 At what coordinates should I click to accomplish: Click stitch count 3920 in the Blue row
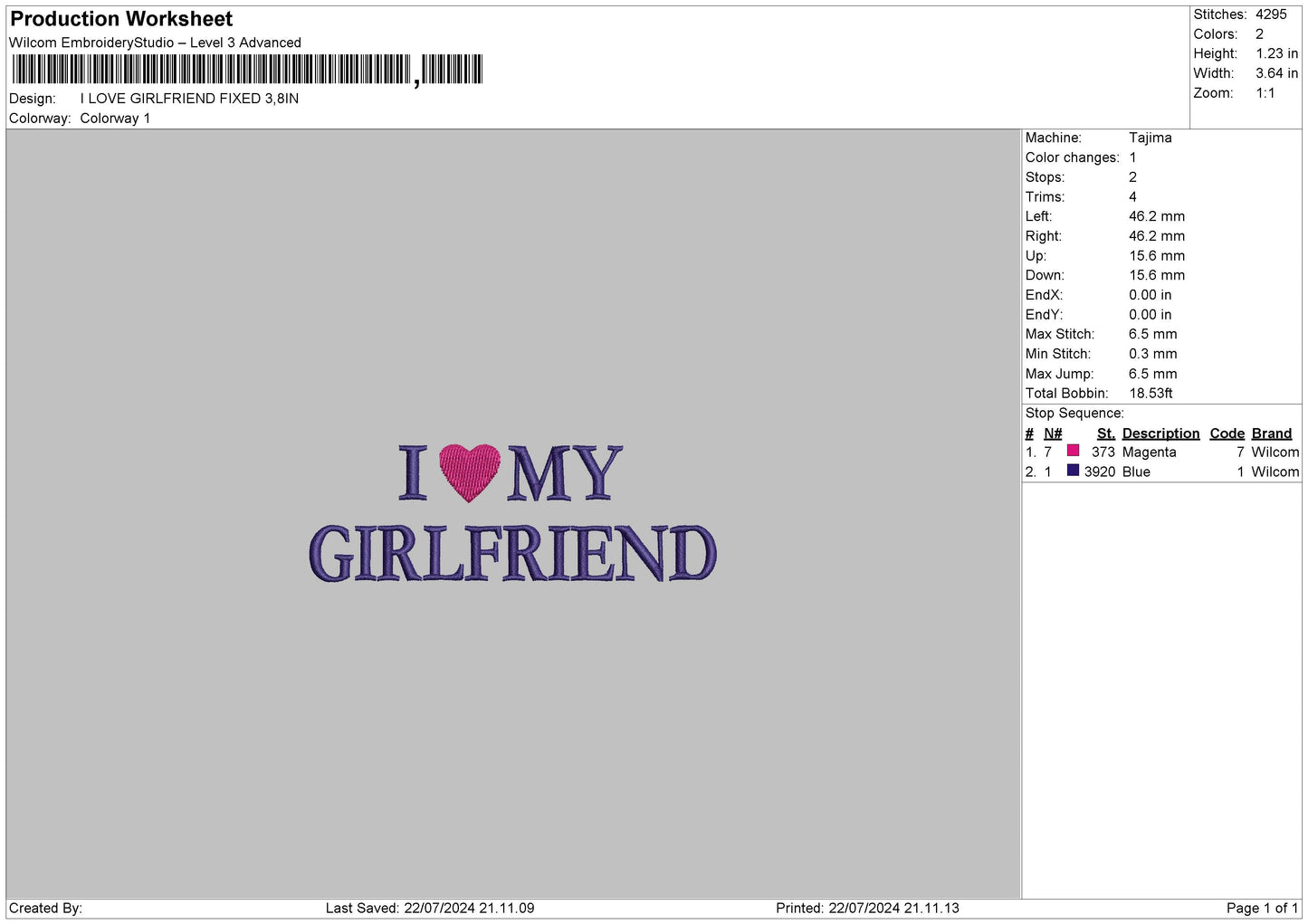[1100, 472]
